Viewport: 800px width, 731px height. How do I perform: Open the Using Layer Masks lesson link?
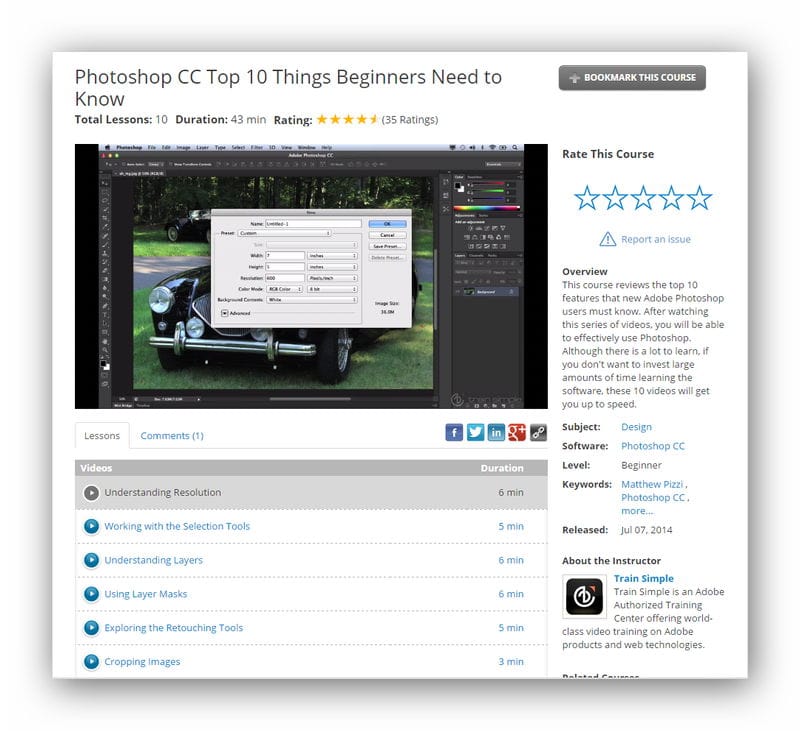145,594
